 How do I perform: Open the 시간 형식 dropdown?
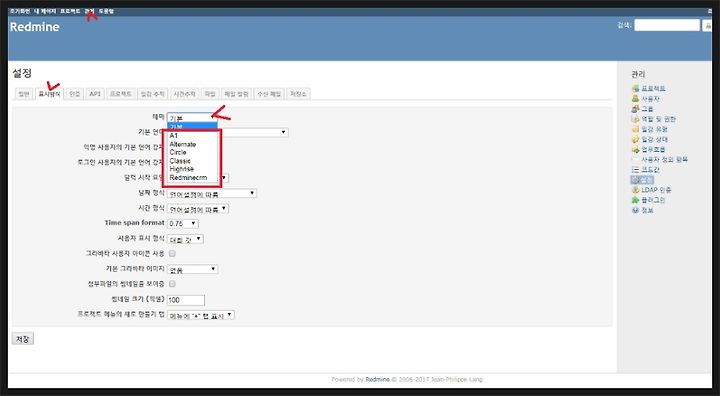click(197, 209)
